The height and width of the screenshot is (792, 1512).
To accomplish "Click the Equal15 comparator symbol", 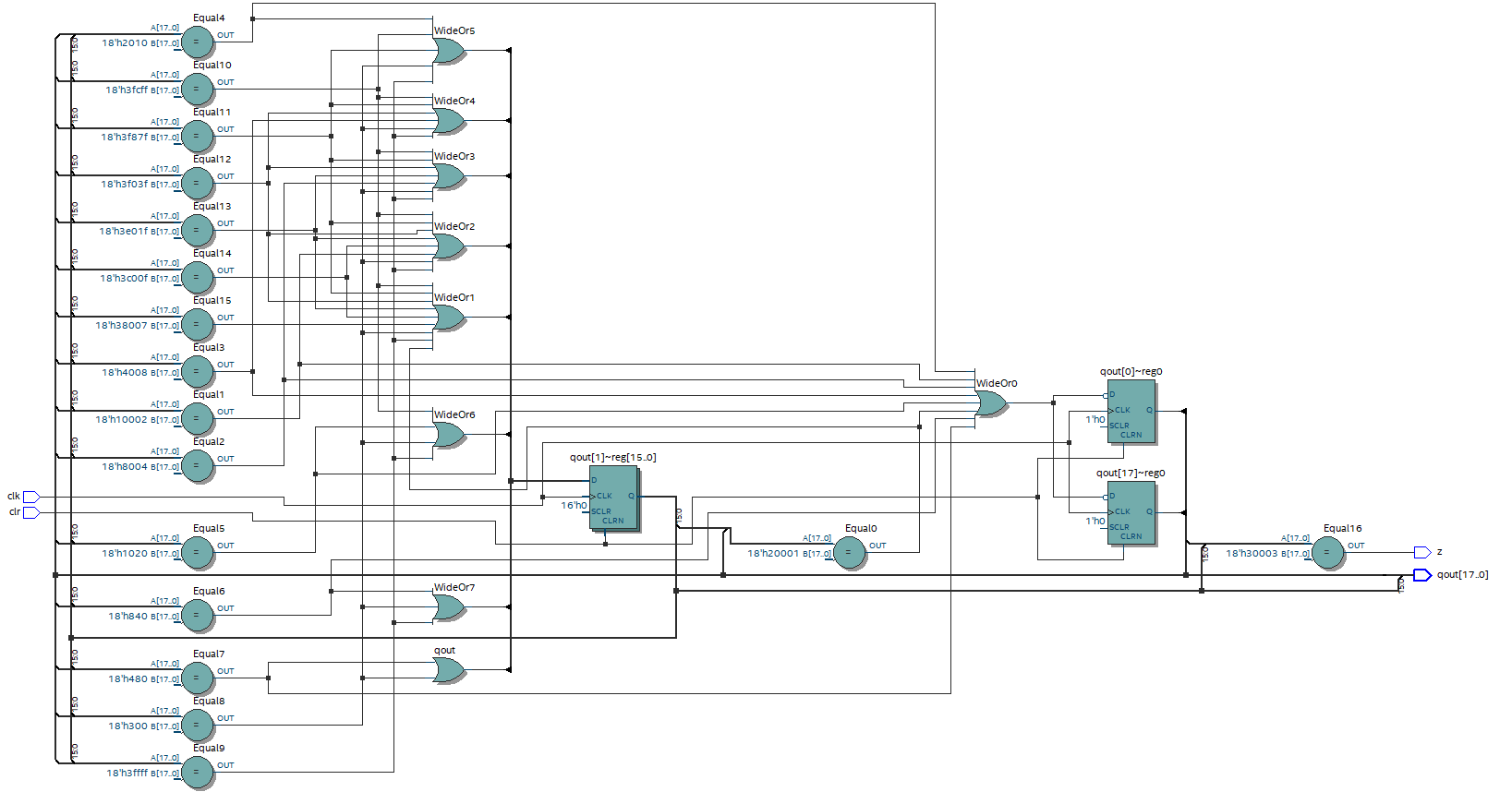I will pos(197,325).
